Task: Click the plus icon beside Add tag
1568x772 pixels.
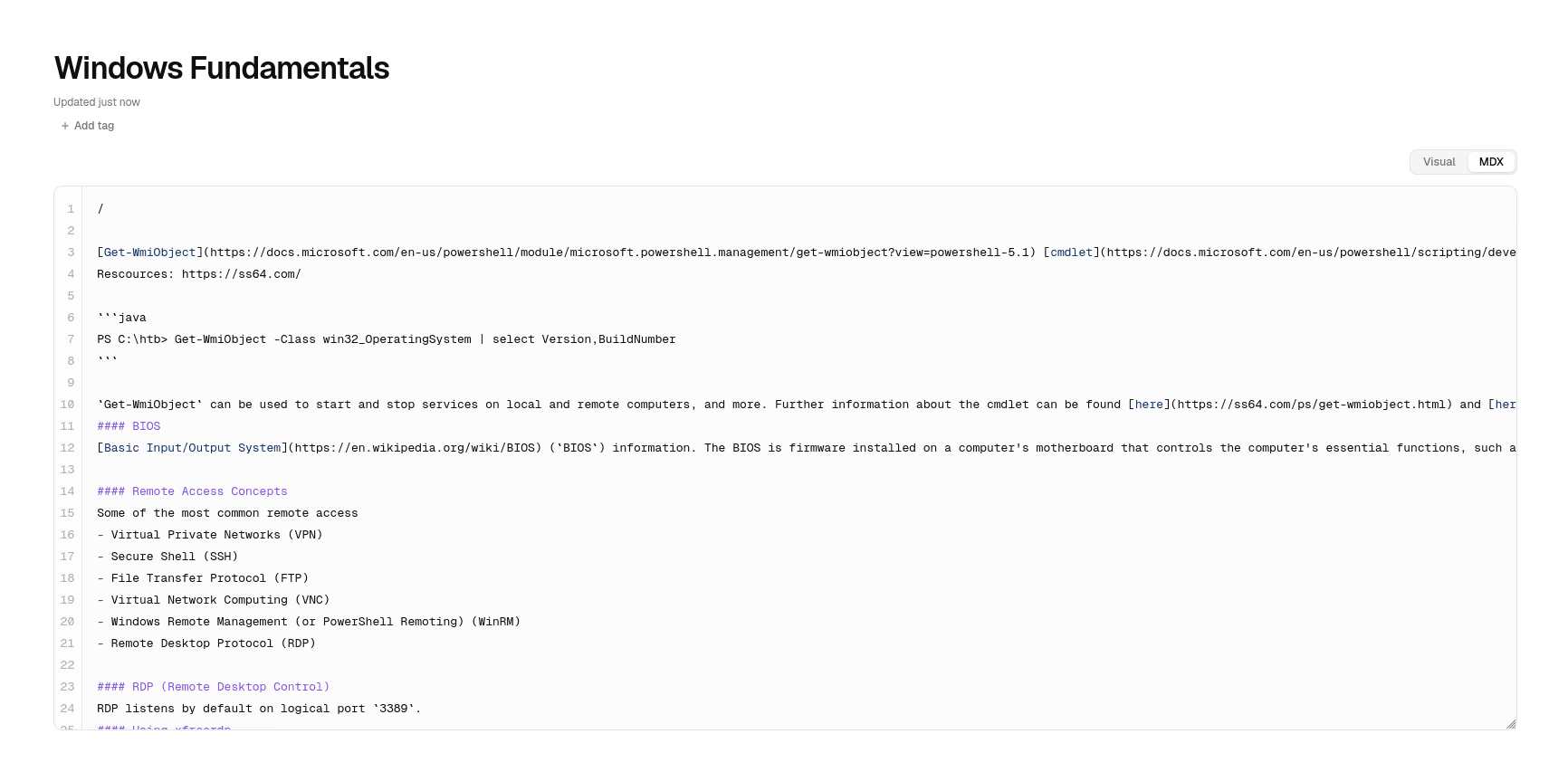Action: click(x=65, y=126)
